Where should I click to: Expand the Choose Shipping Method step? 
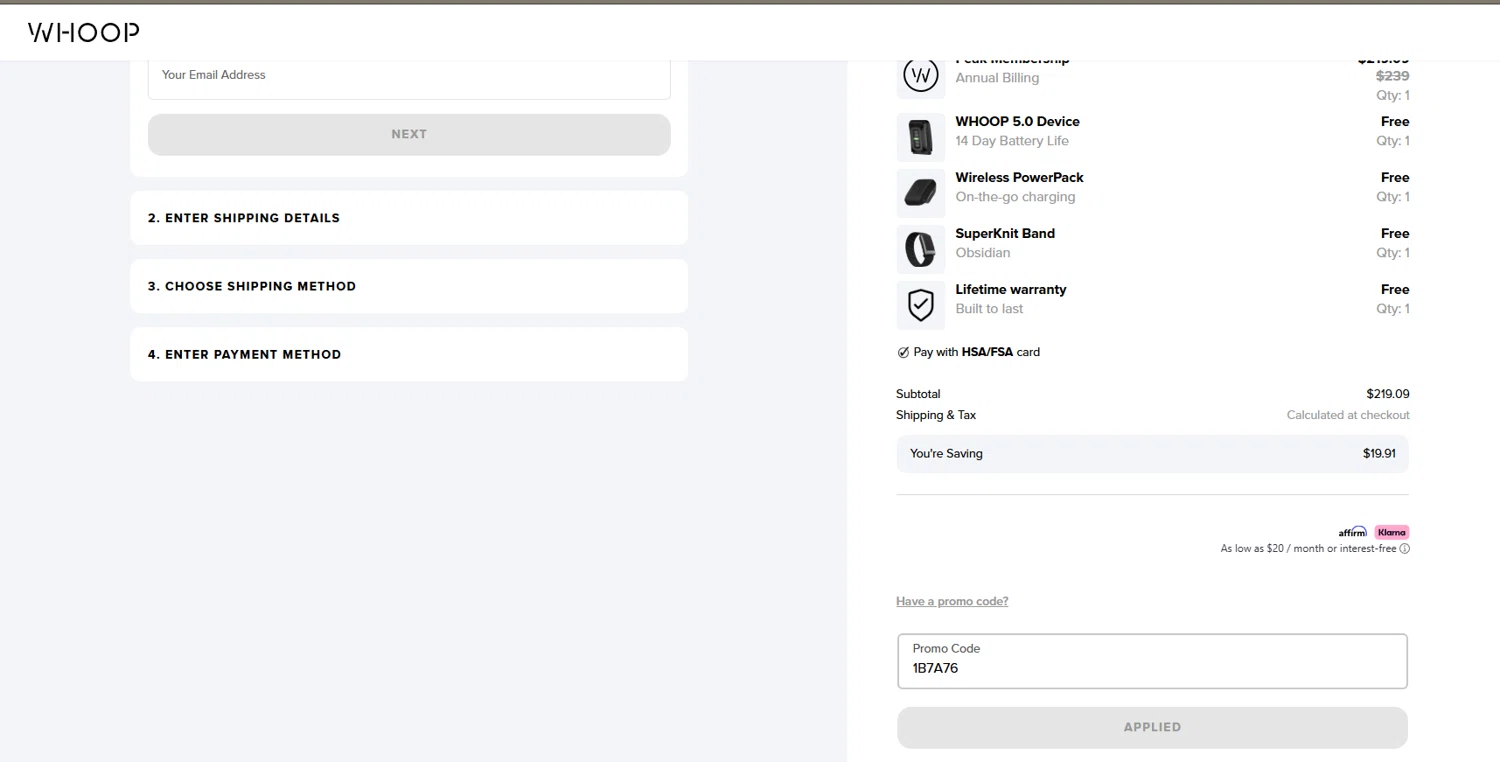coord(409,286)
